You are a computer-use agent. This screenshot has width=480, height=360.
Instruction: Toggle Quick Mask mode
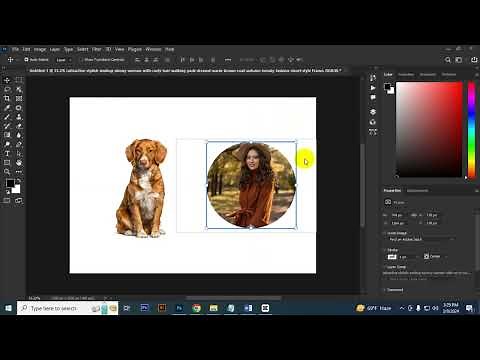(x=7, y=200)
